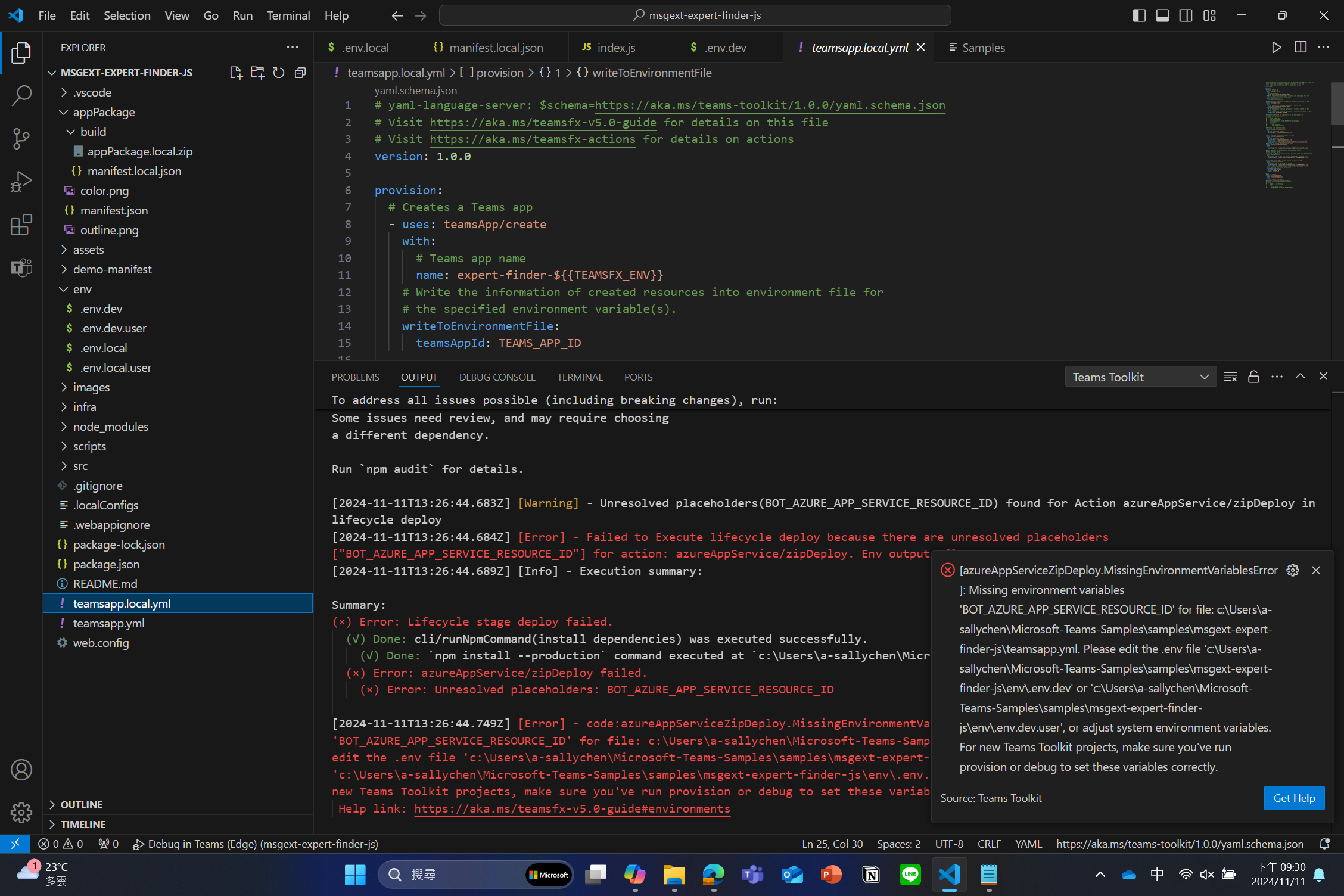Open the Source Control view
The height and width of the screenshot is (896, 1344).
(21, 139)
